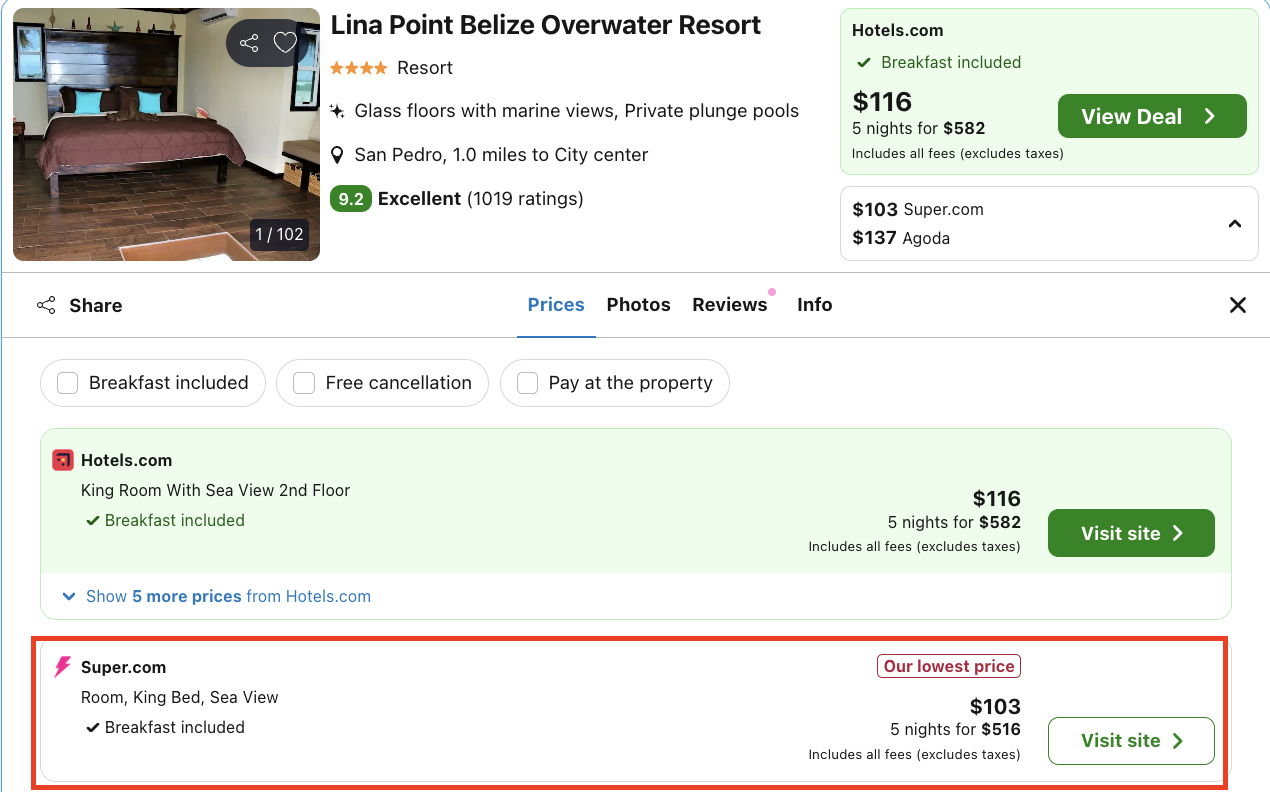This screenshot has height=792, width=1270.
Task: Click the heart icon to favorite the hotel
Action: click(x=285, y=43)
